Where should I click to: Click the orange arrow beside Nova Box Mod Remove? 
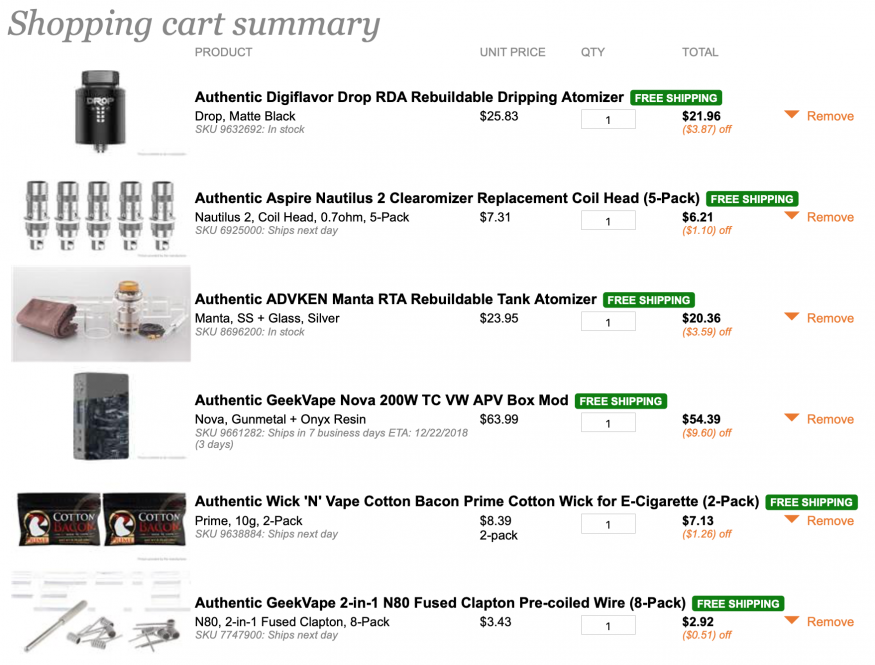click(x=791, y=418)
